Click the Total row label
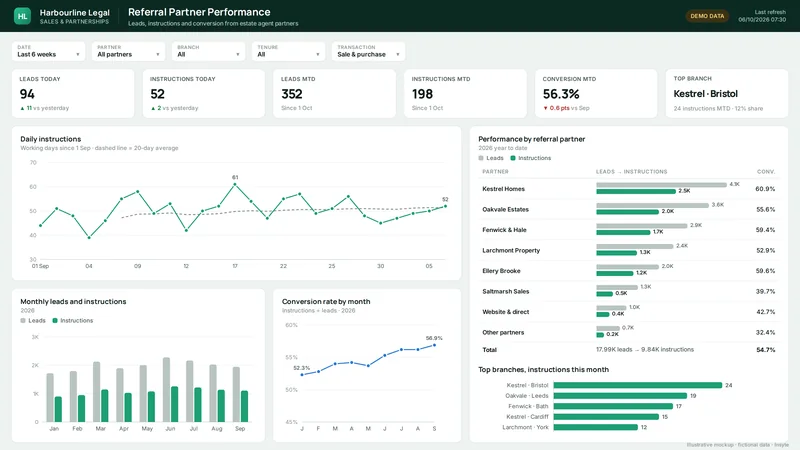The width and height of the screenshot is (800, 450). [489, 350]
